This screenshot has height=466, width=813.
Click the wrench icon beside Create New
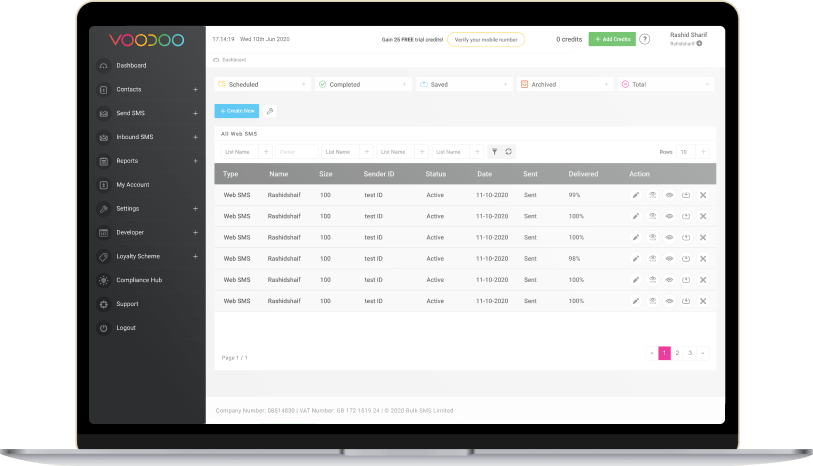coord(270,111)
